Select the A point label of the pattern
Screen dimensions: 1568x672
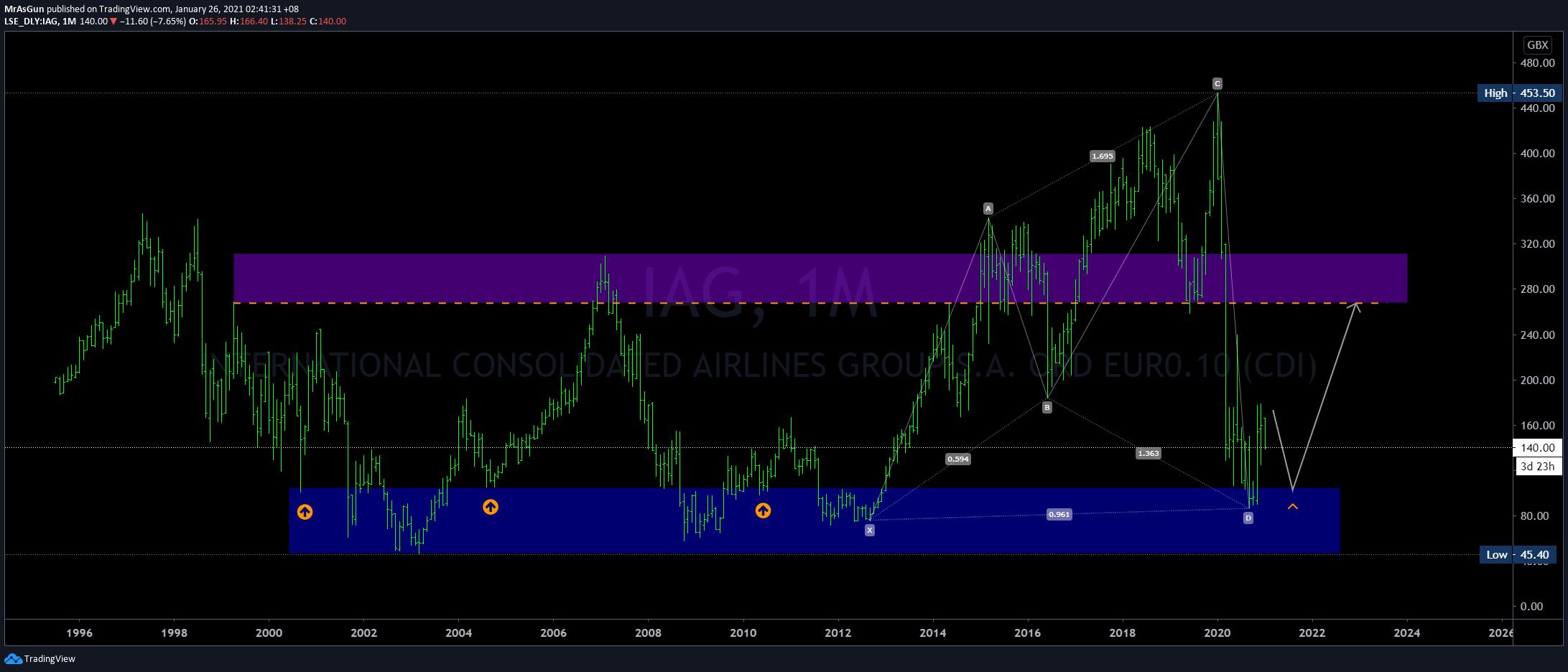coord(988,209)
